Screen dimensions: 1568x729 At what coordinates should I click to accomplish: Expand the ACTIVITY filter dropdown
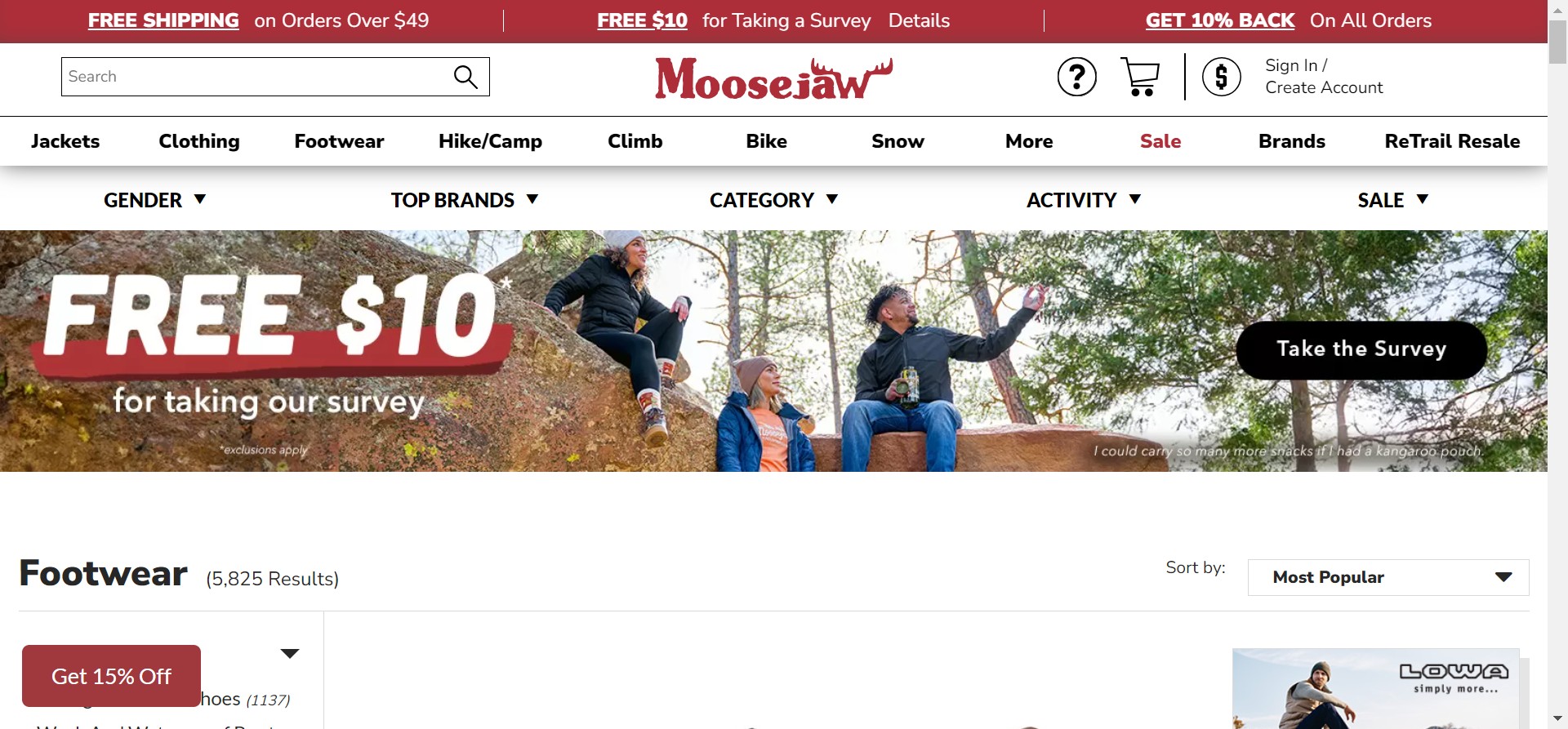(x=1084, y=200)
